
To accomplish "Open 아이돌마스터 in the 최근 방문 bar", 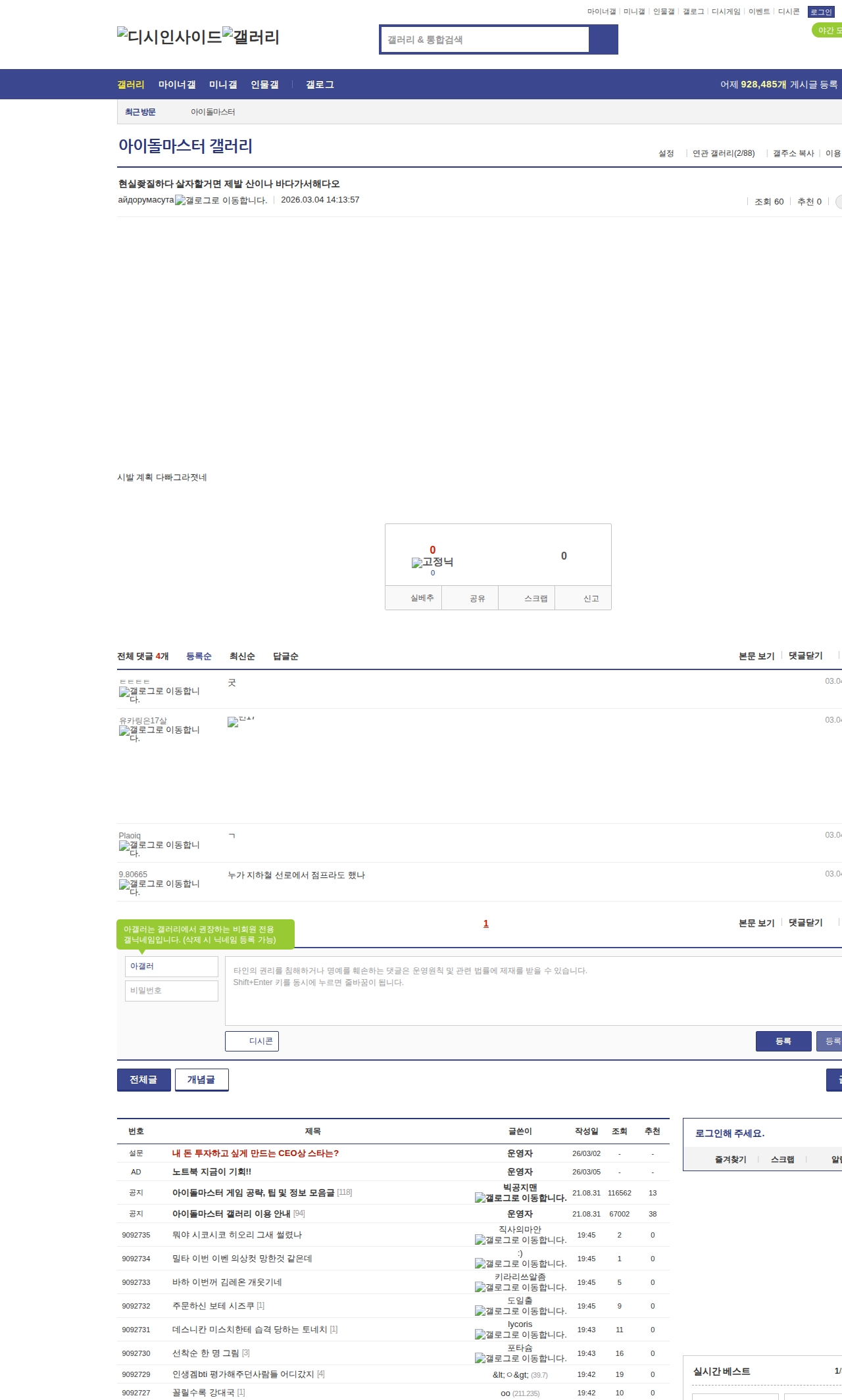I will (x=213, y=112).
